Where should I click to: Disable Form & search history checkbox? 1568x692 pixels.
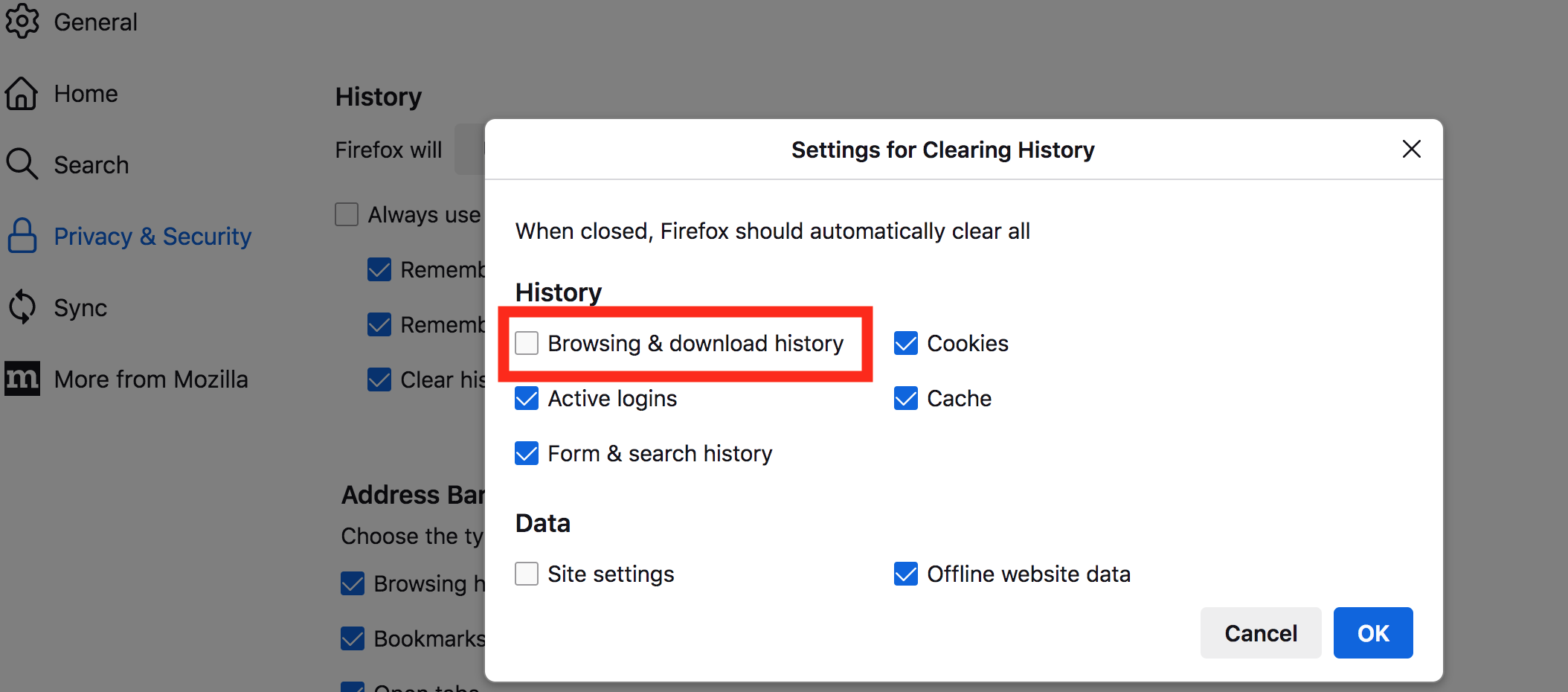pyautogui.click(x=527, y=453)
